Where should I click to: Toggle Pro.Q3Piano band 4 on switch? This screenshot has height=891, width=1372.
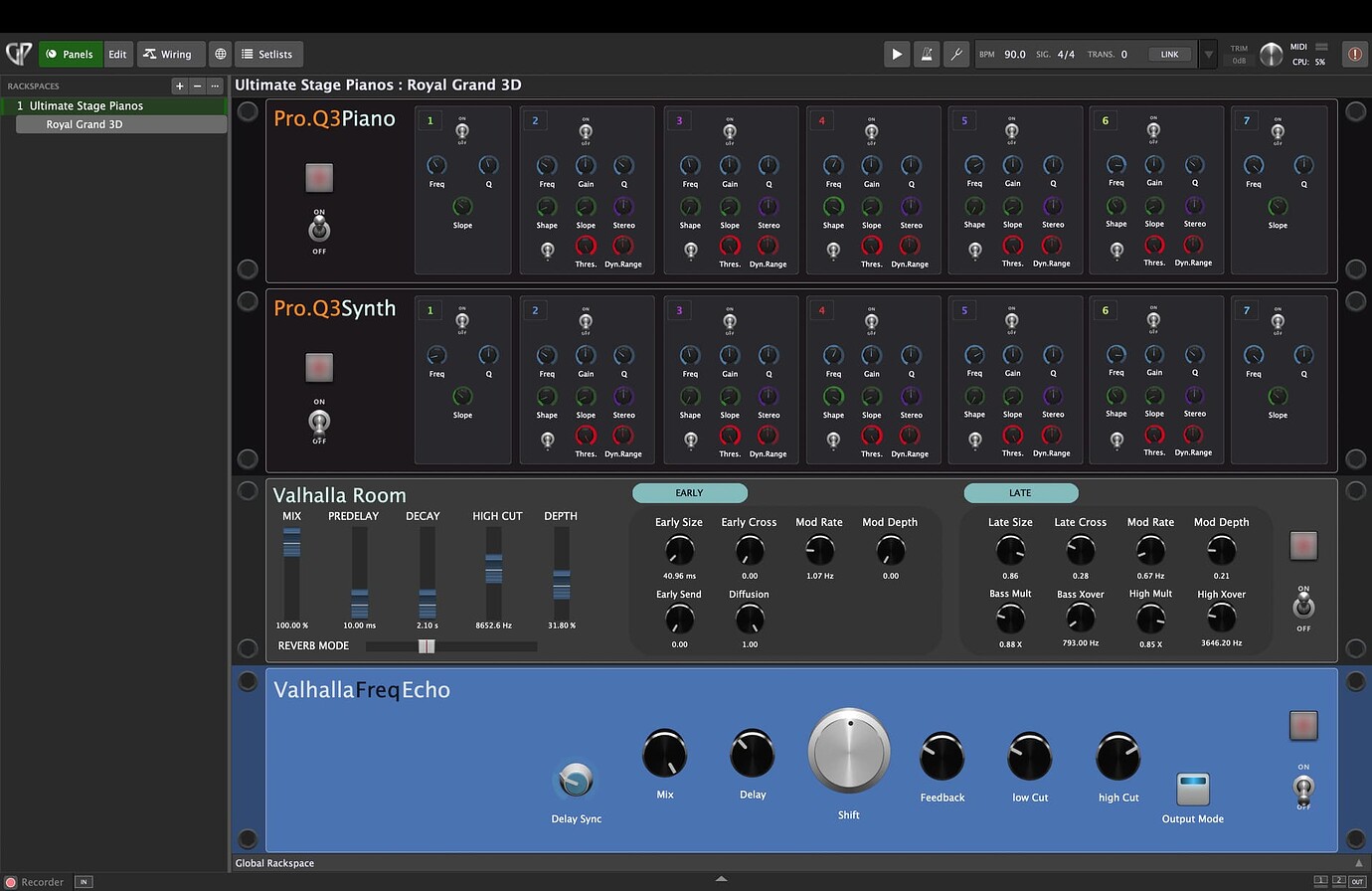click(872, 130)
